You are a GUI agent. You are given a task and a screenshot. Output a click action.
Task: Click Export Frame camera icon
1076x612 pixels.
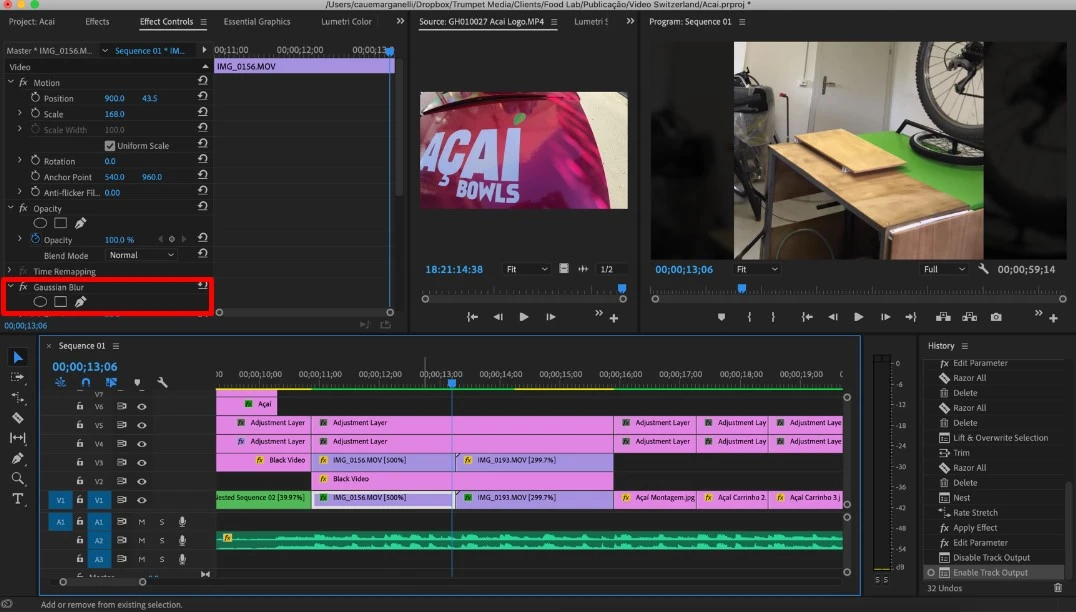click(996, 317)
